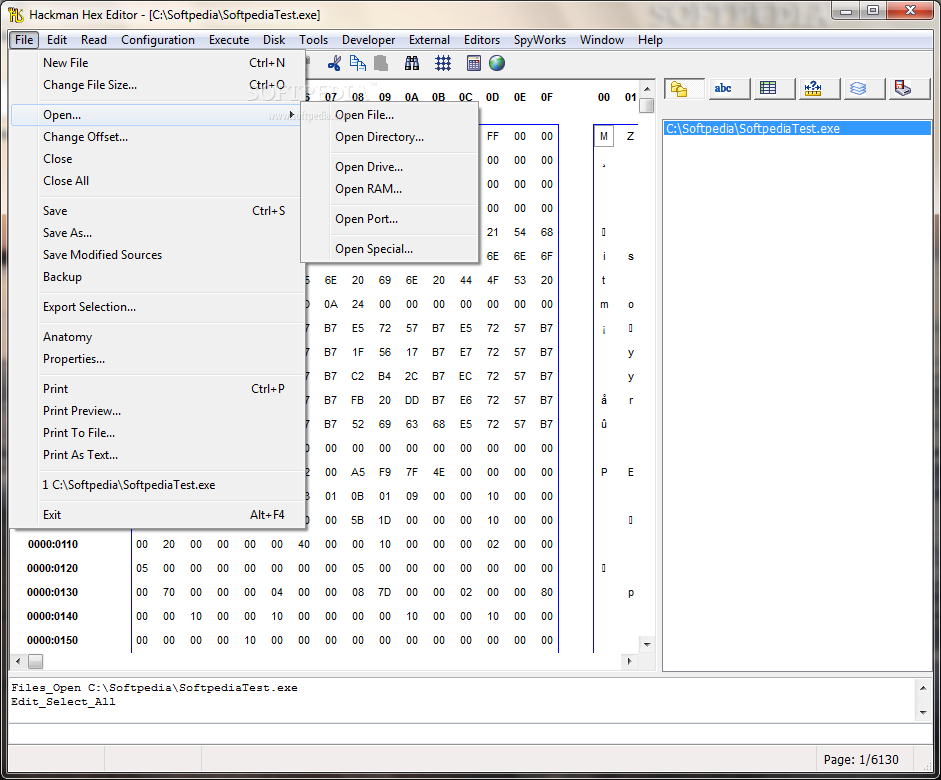Click hex editor vertical scrollbar down arrow
Image resolution: width=941 pixels, height=780 pixels.
pos(647,644)
